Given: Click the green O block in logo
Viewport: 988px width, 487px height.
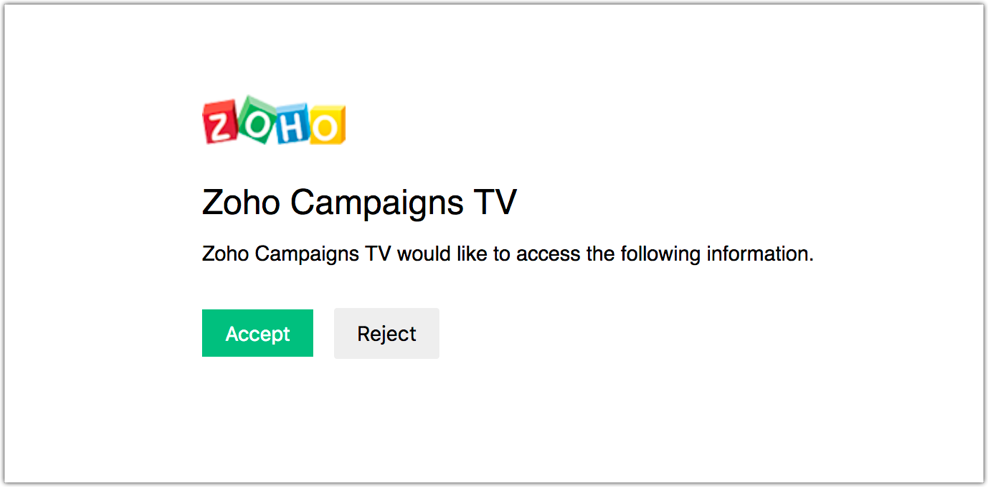Looking at the screenshot, I should [x=255, y=119].
